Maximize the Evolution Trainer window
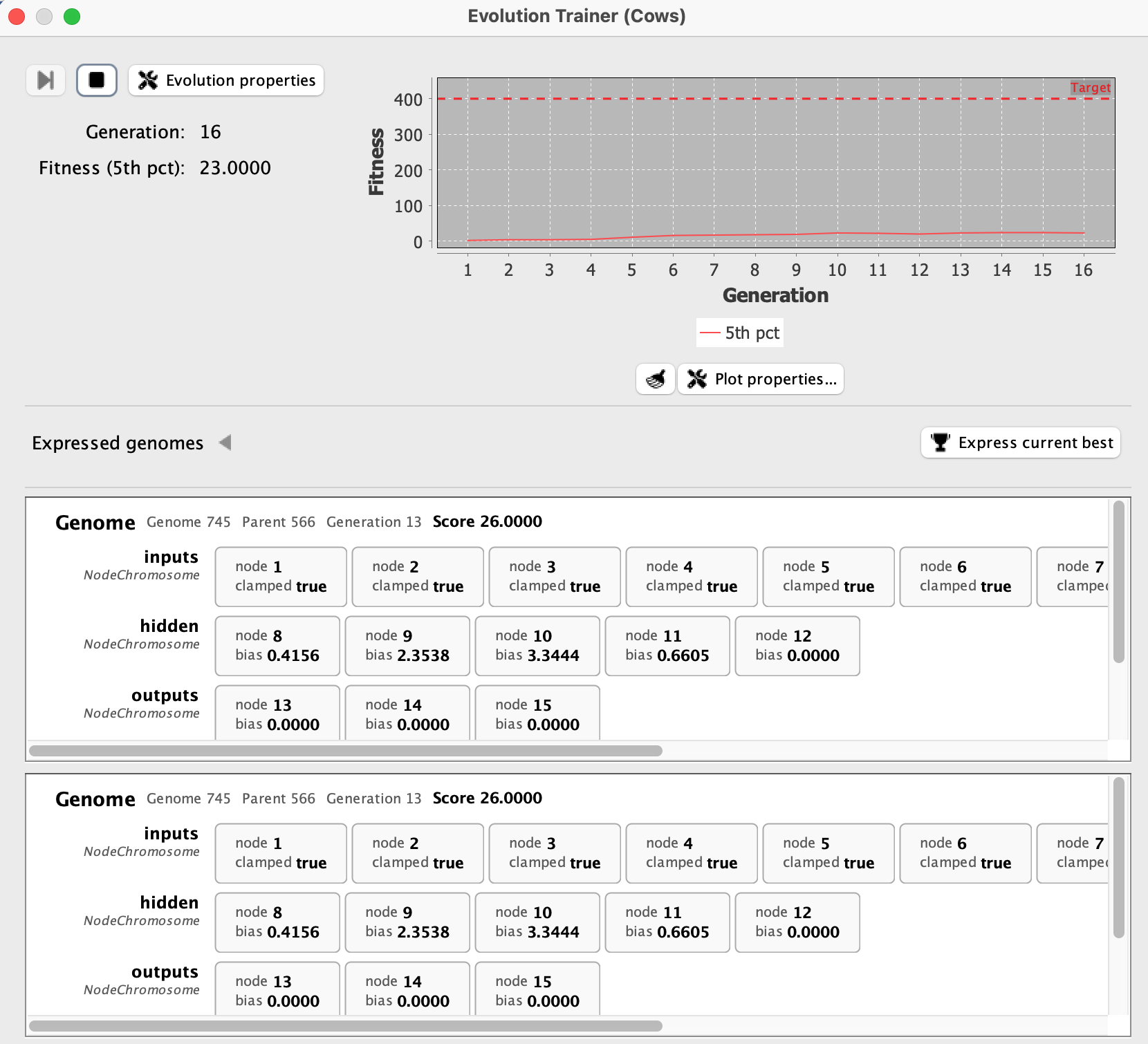The width and height of the screenshot is (1148, 1044). click(72, 17)
